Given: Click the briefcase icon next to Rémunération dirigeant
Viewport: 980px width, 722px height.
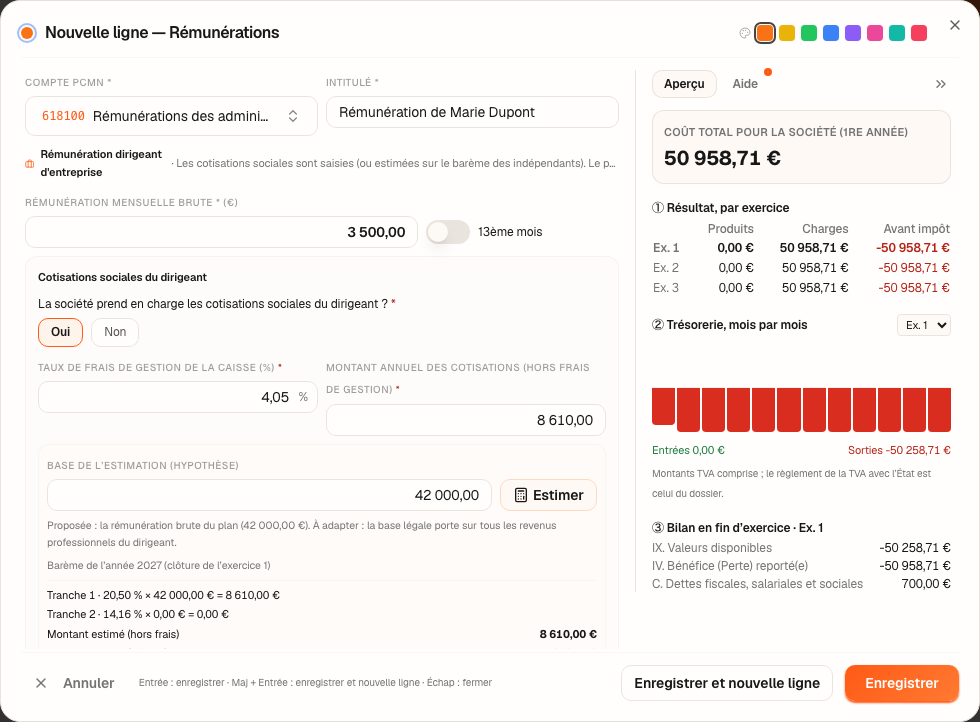Looking at the screenshot, I should point(29,164).
